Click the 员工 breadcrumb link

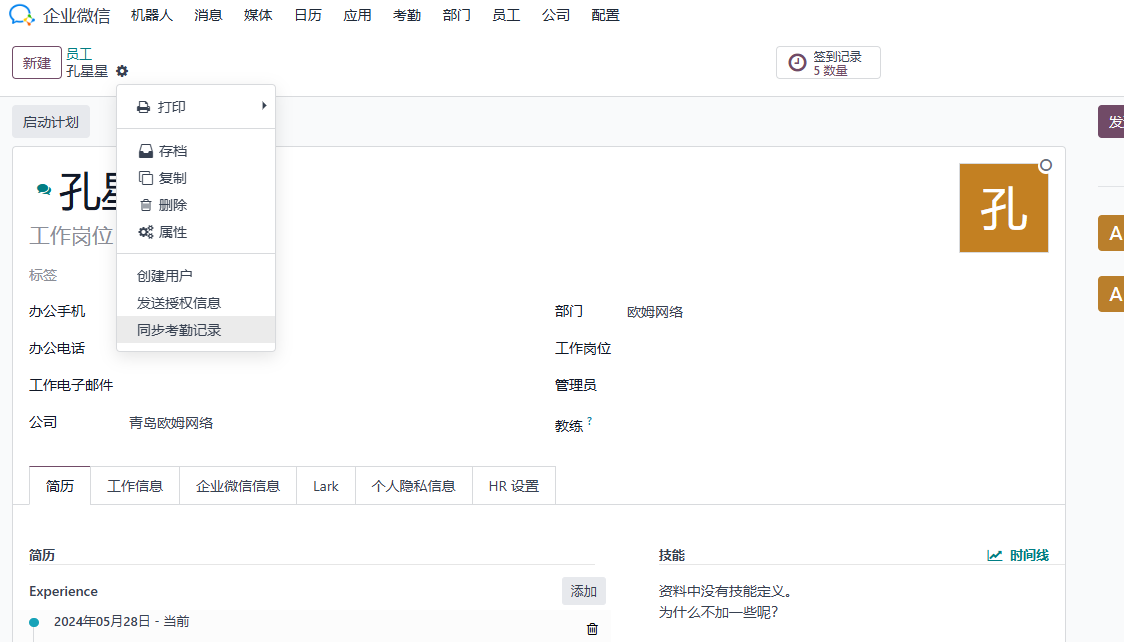[79, 54]
